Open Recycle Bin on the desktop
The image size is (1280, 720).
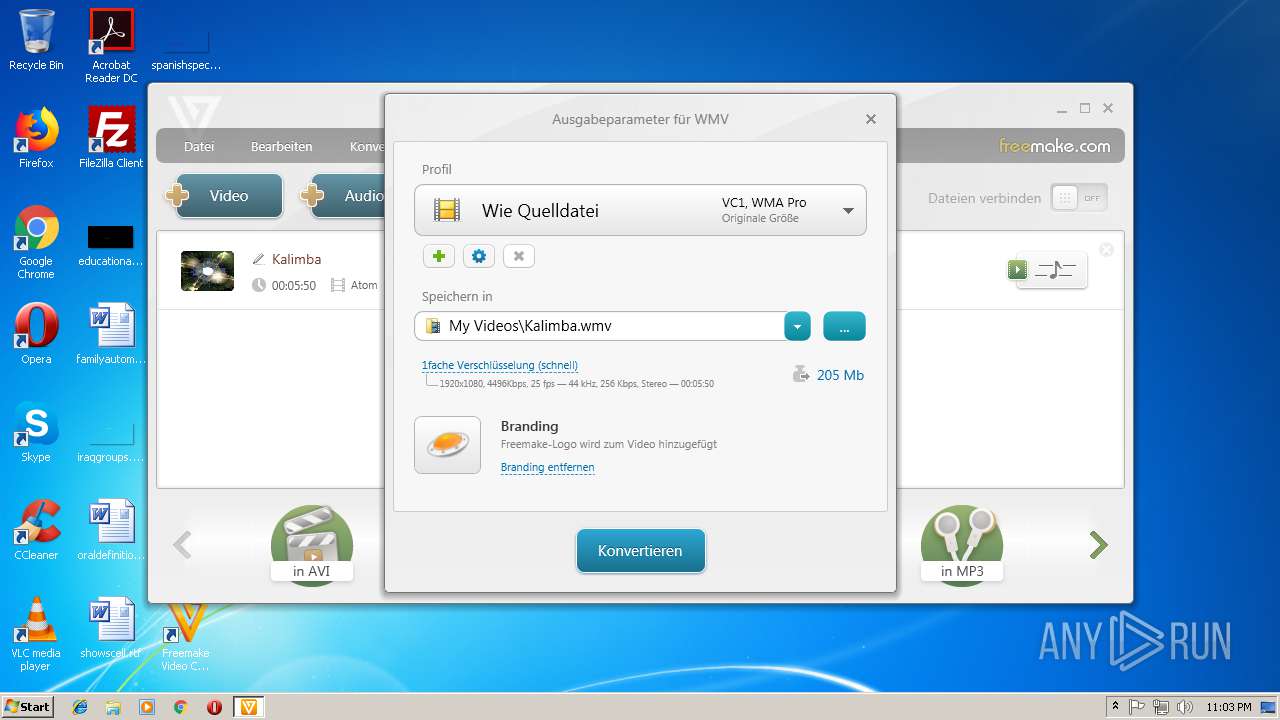(36, 40)
